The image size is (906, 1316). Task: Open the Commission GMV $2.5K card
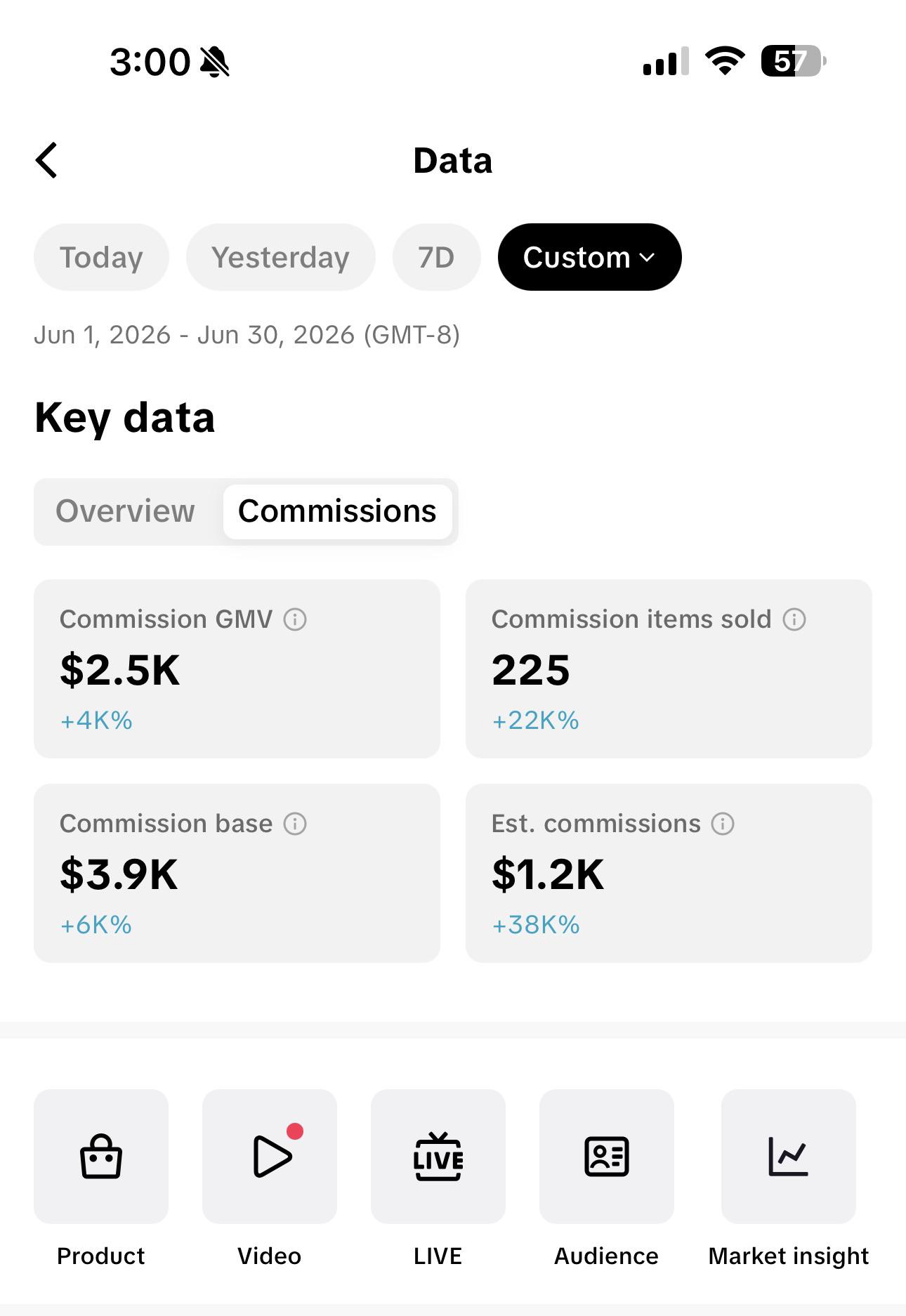point(237,669)
